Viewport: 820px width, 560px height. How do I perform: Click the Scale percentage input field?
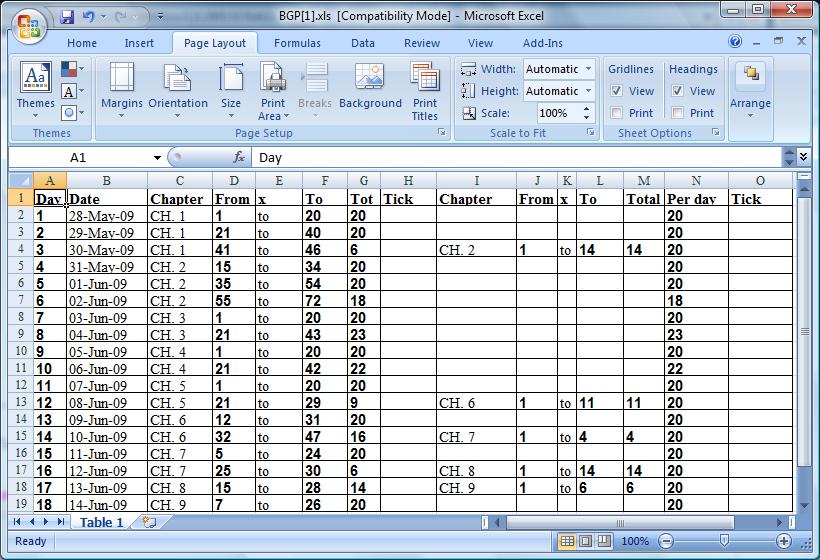pyautogui.click(x=558, y=113)
